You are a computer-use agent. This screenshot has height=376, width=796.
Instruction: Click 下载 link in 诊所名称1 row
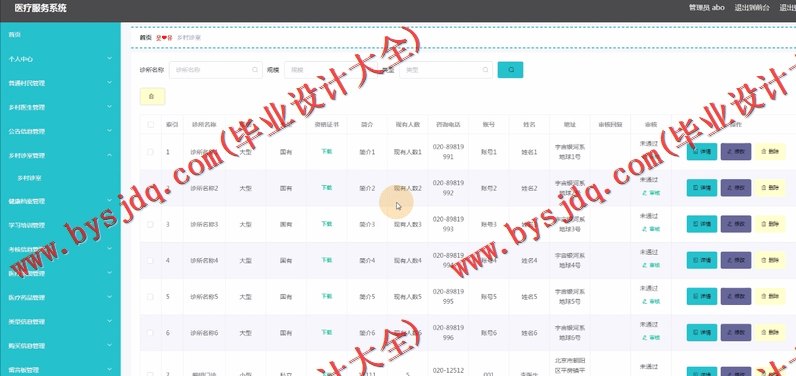tap(326, 151)
